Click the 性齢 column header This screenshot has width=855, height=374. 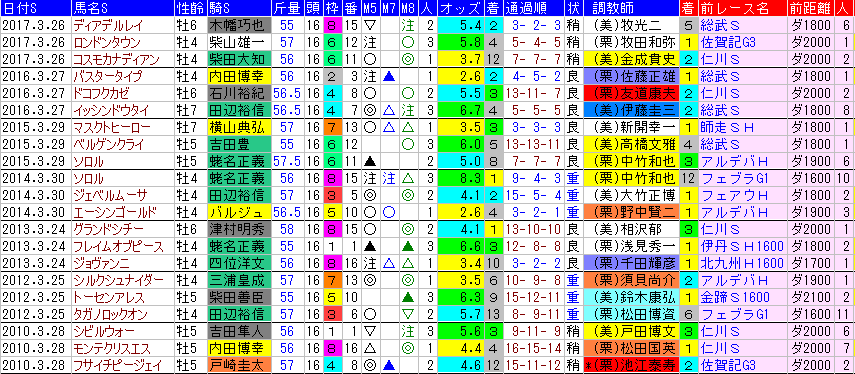pyautogui.click(x=190, y=9)
